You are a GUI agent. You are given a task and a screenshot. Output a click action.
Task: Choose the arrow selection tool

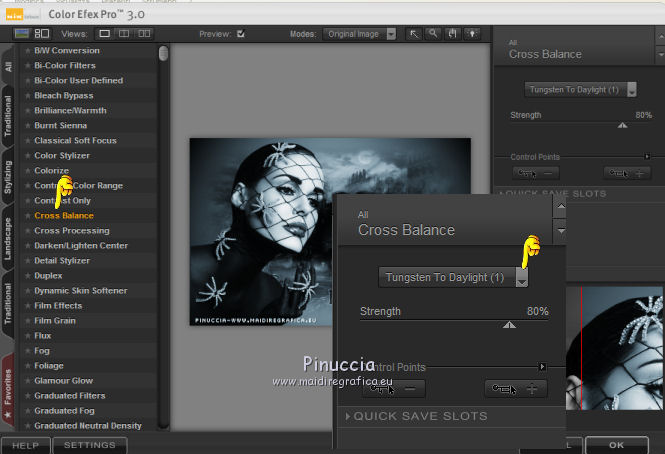pos(414,34)
